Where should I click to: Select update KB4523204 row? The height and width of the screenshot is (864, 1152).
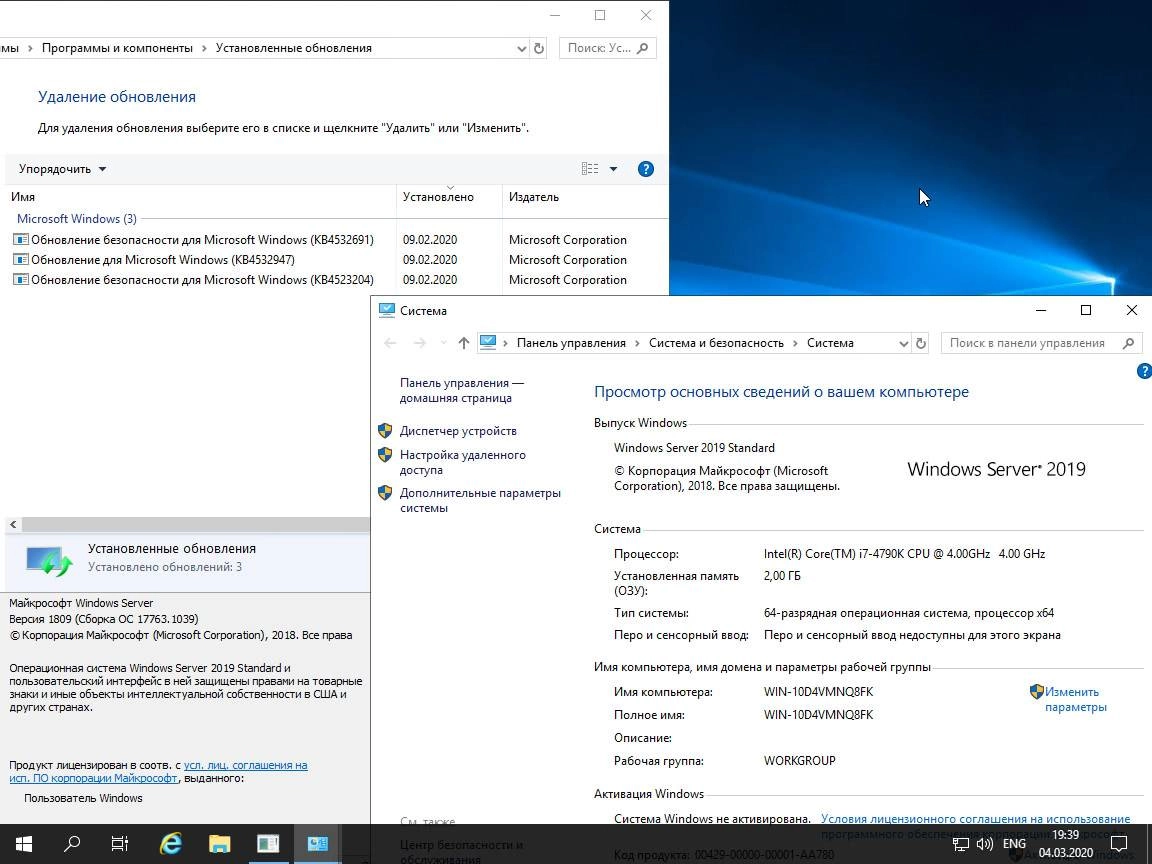(x=334, y=280)
